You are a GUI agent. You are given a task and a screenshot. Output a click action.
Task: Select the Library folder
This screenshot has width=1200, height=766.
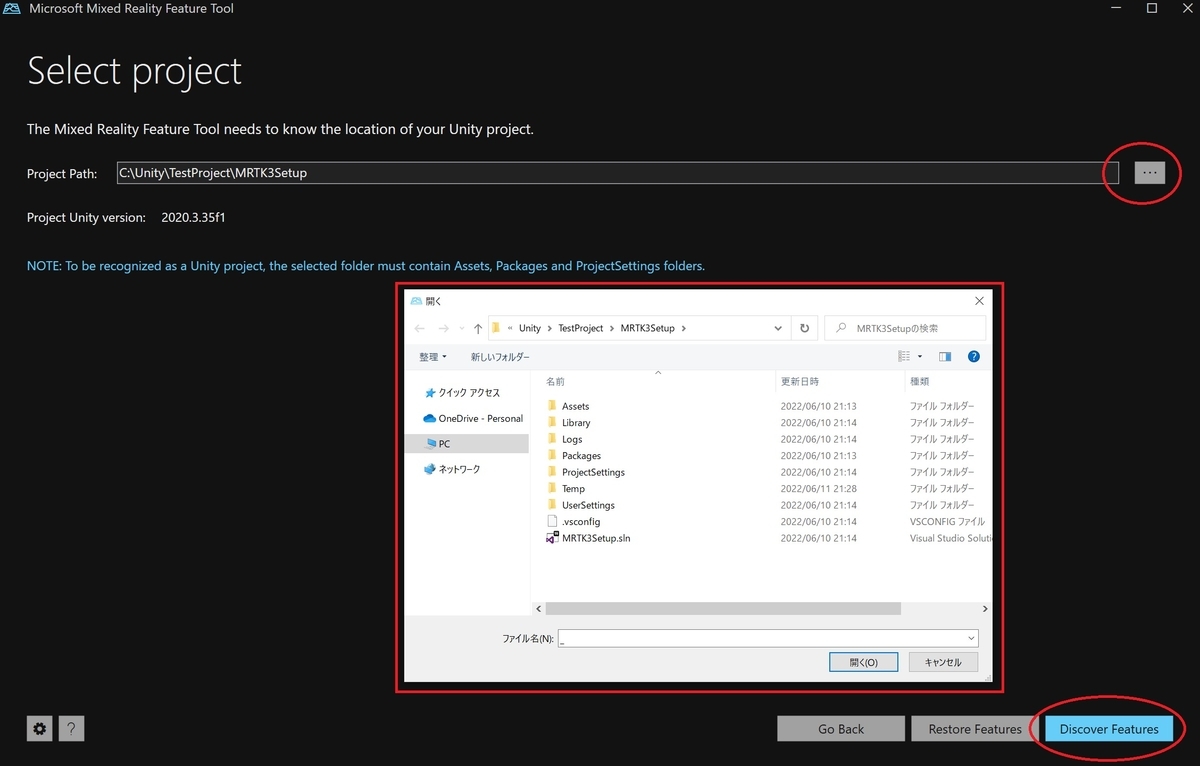pos(576,423)
